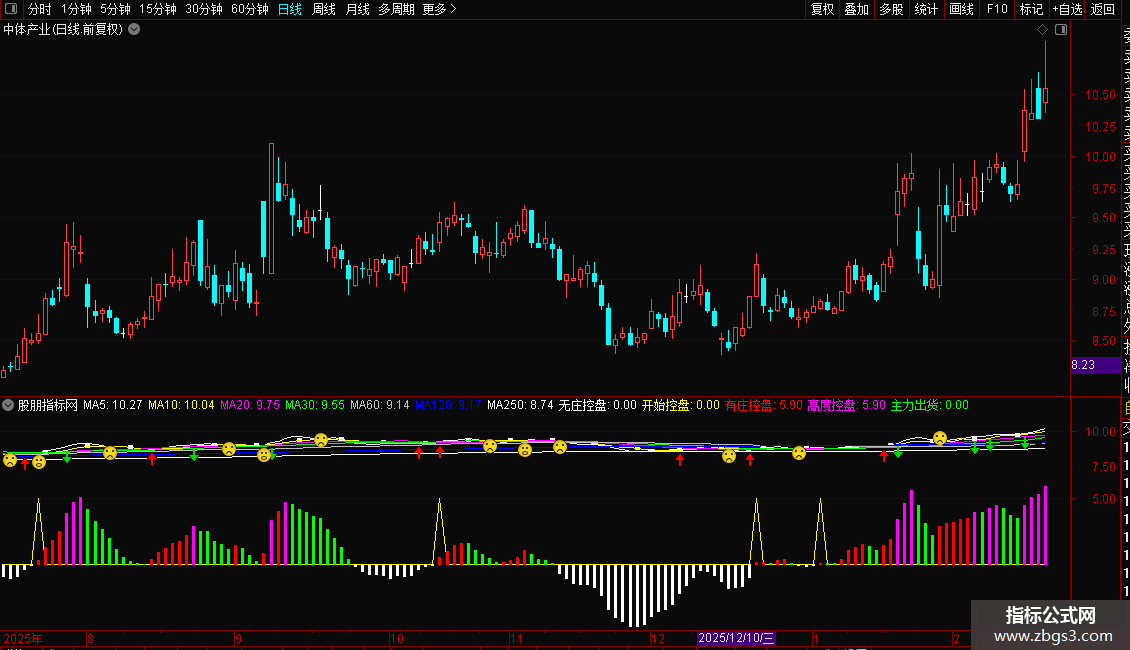Select the 日线 daily period
Screen dimensions: 1130x650
click(290, 9)
